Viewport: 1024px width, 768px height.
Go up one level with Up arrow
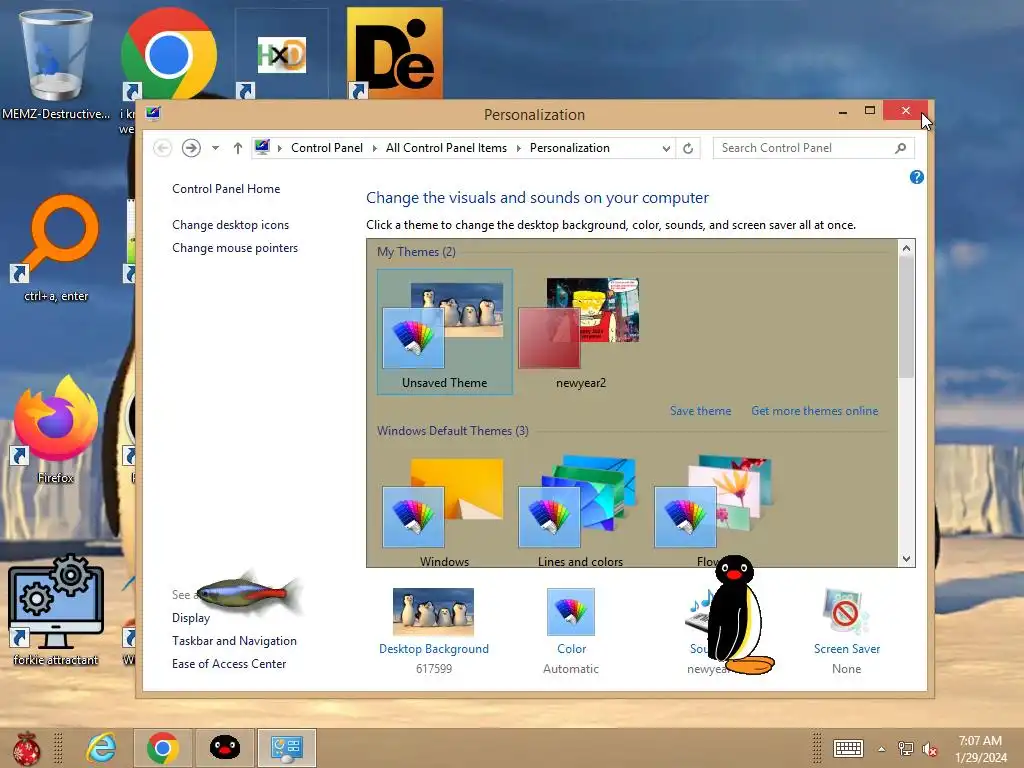click(238, 148)
